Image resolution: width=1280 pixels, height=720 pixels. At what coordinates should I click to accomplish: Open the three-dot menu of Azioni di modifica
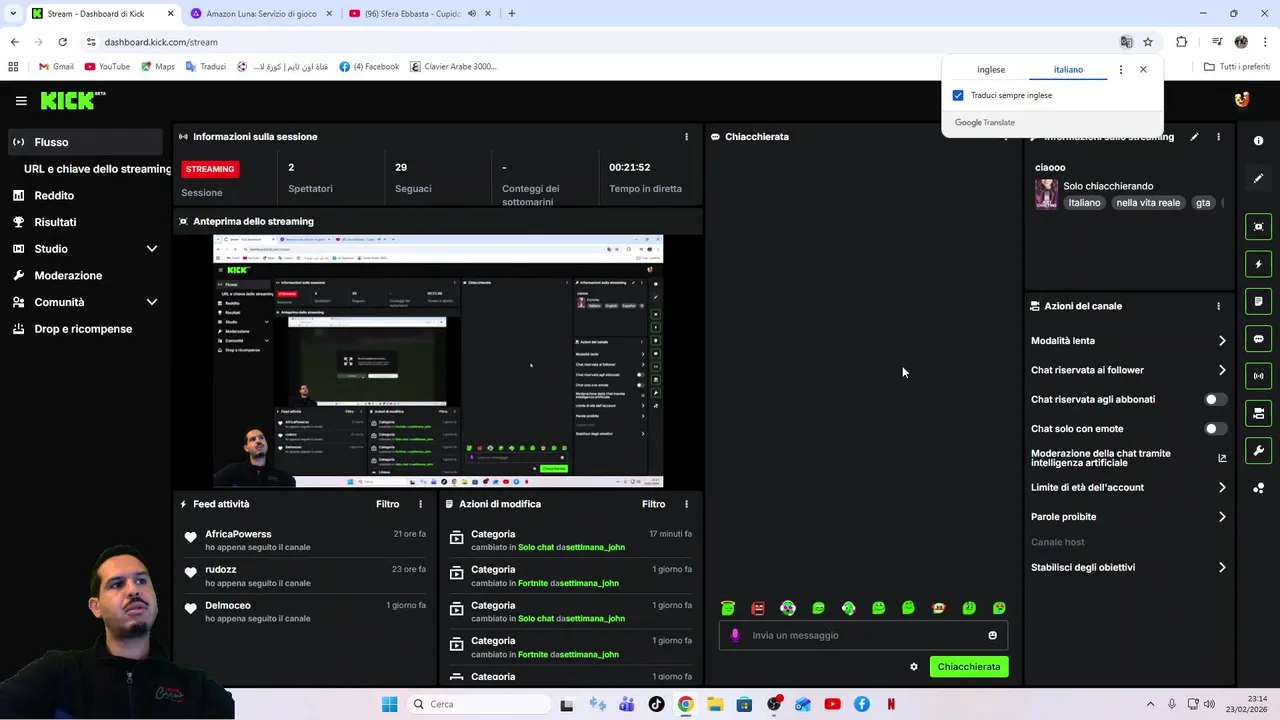(686, 504)
